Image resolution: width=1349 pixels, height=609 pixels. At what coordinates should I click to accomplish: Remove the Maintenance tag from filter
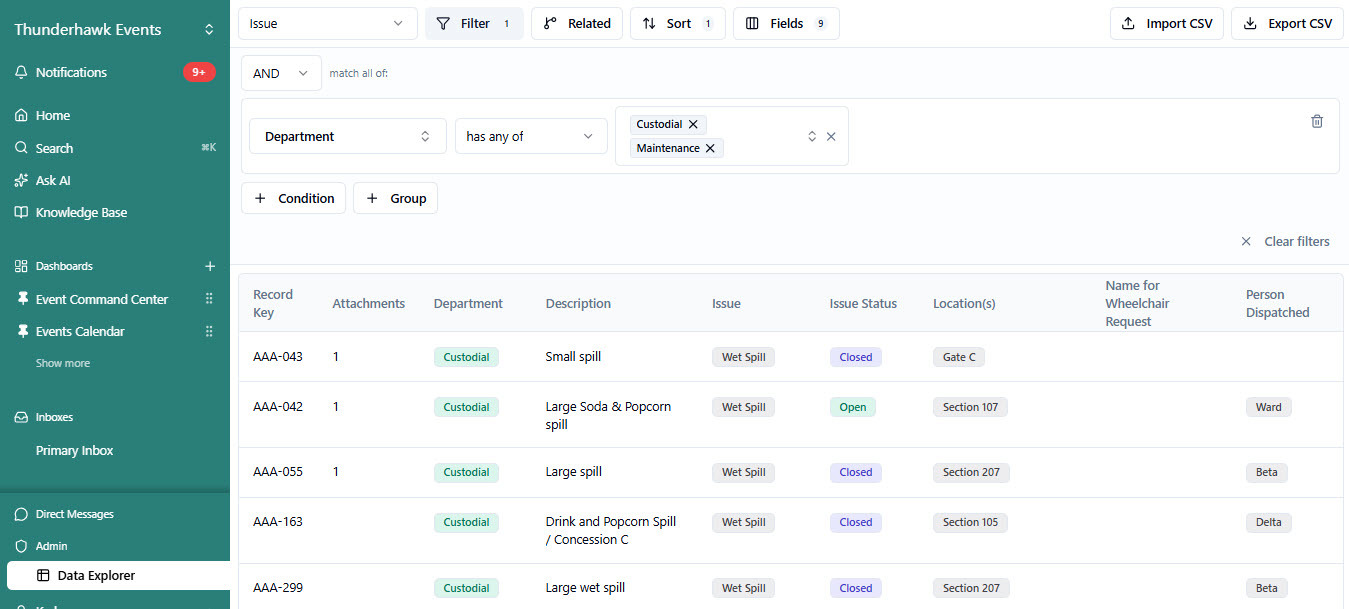(710, 148)
